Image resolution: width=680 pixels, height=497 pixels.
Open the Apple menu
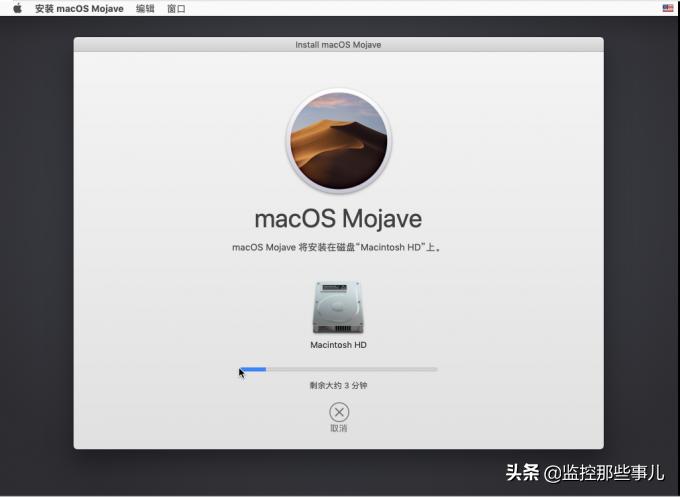pyautogui.click(x=17, y=8)
